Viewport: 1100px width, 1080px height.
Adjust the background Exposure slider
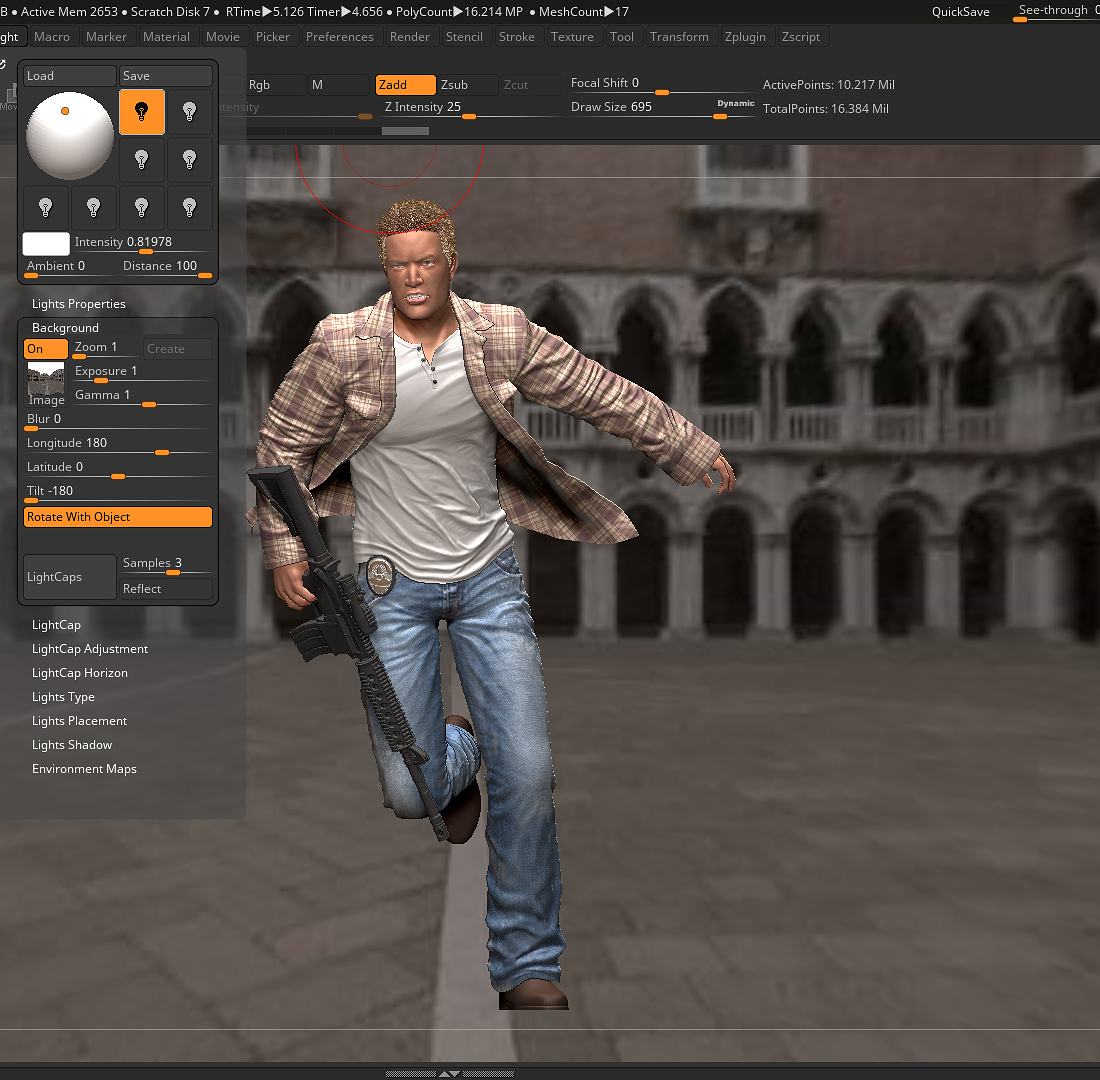[142, 373]
